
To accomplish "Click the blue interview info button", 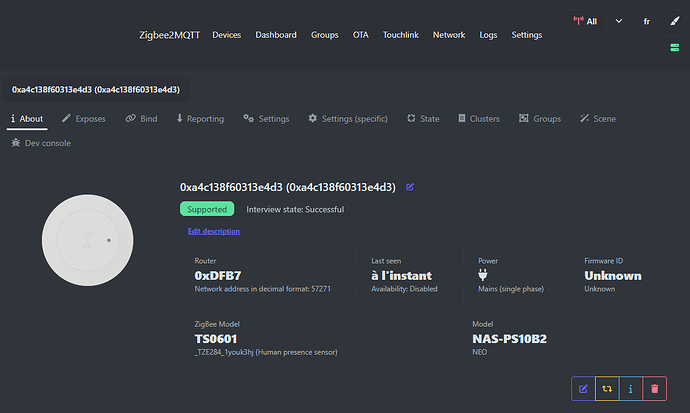I will [631, 388].
